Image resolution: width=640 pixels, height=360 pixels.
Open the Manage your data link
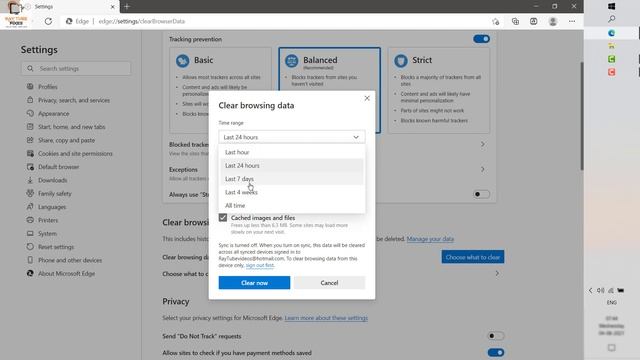[430, 239]
